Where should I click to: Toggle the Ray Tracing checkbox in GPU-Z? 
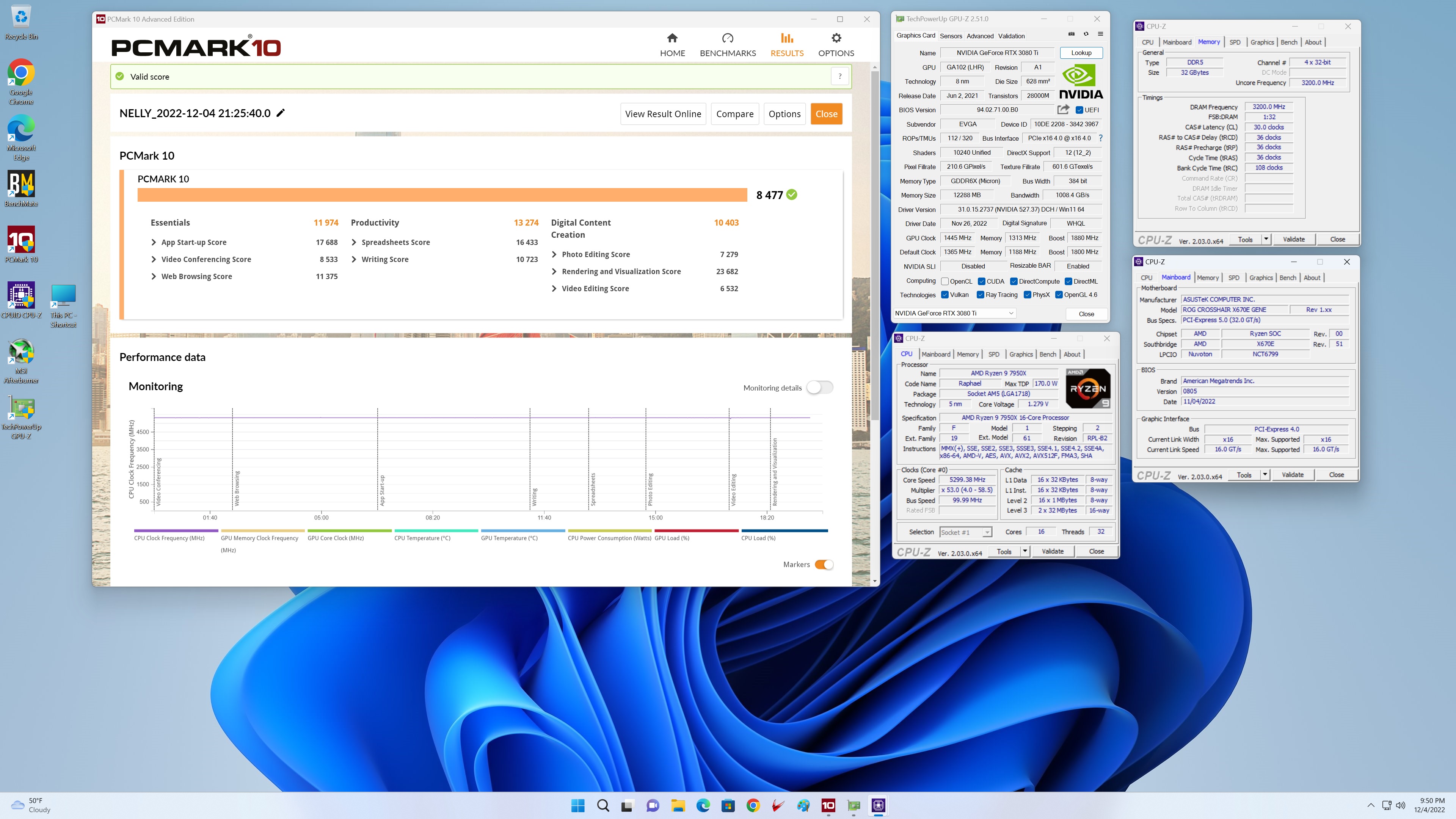[x=980, y=295]
